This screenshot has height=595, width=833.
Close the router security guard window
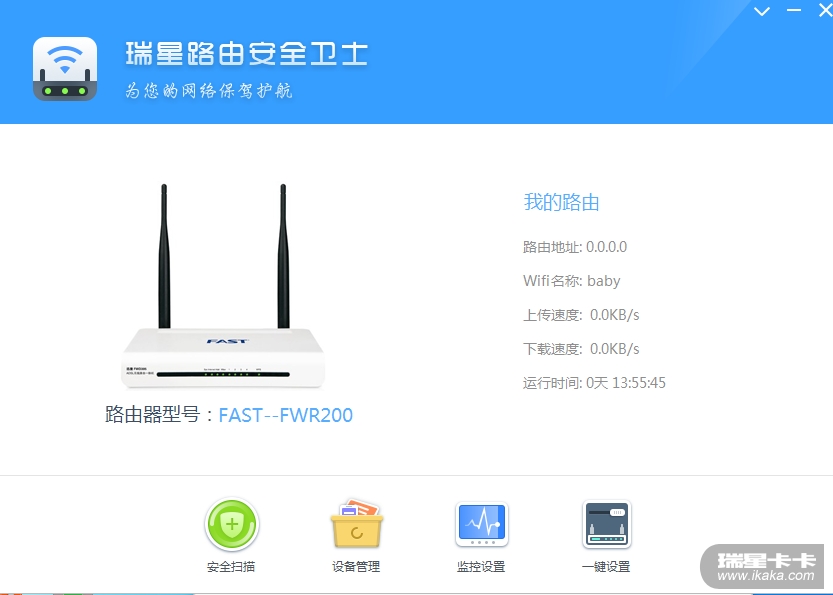pos(825,10)
